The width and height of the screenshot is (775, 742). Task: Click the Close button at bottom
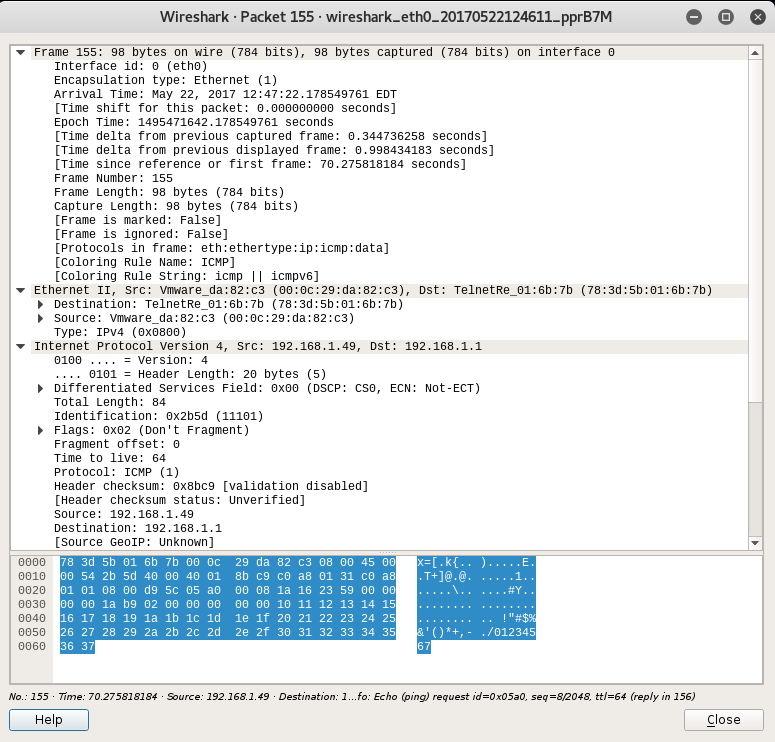723,719
